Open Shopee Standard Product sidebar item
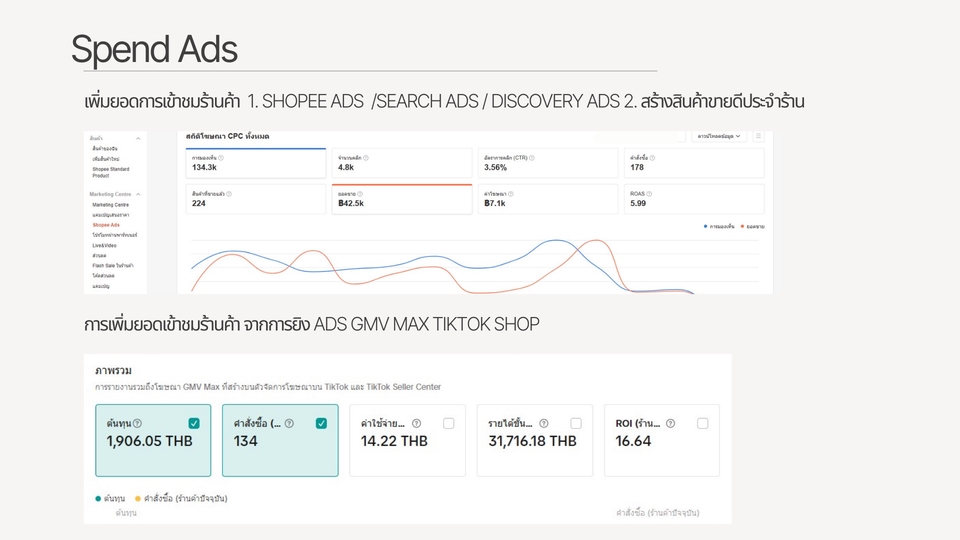This screenshot has width=960, height=540. point(111,172)
